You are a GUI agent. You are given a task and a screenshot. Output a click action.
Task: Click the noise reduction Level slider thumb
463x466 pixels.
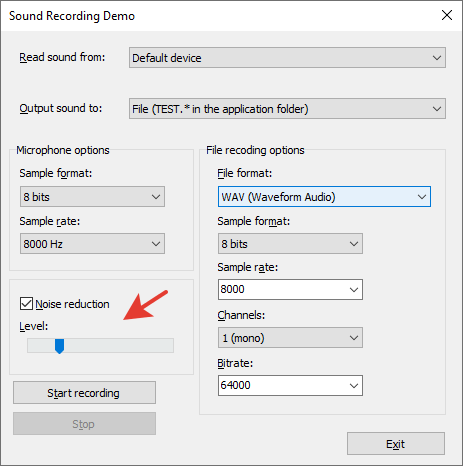point(59,346)
